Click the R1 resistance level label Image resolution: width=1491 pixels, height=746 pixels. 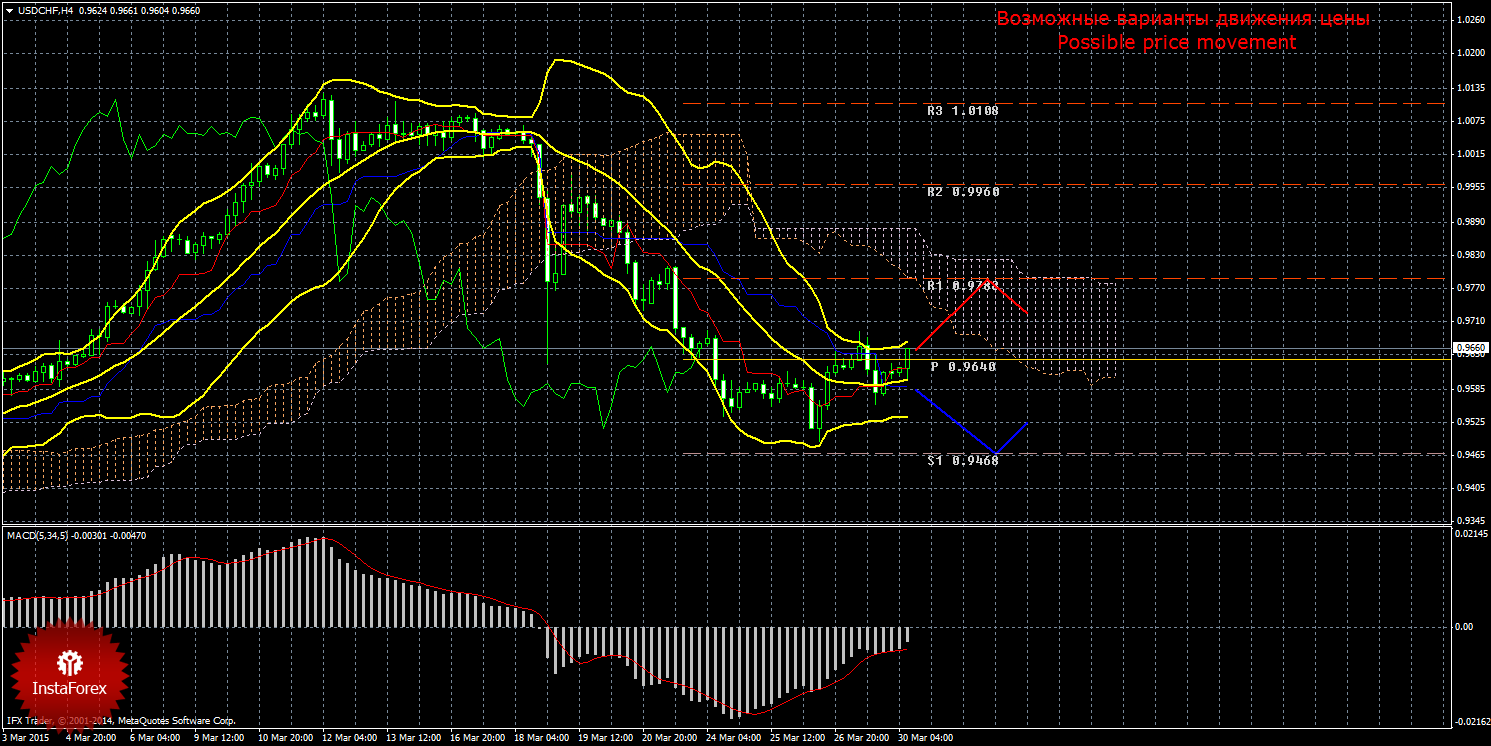(962, 286)
